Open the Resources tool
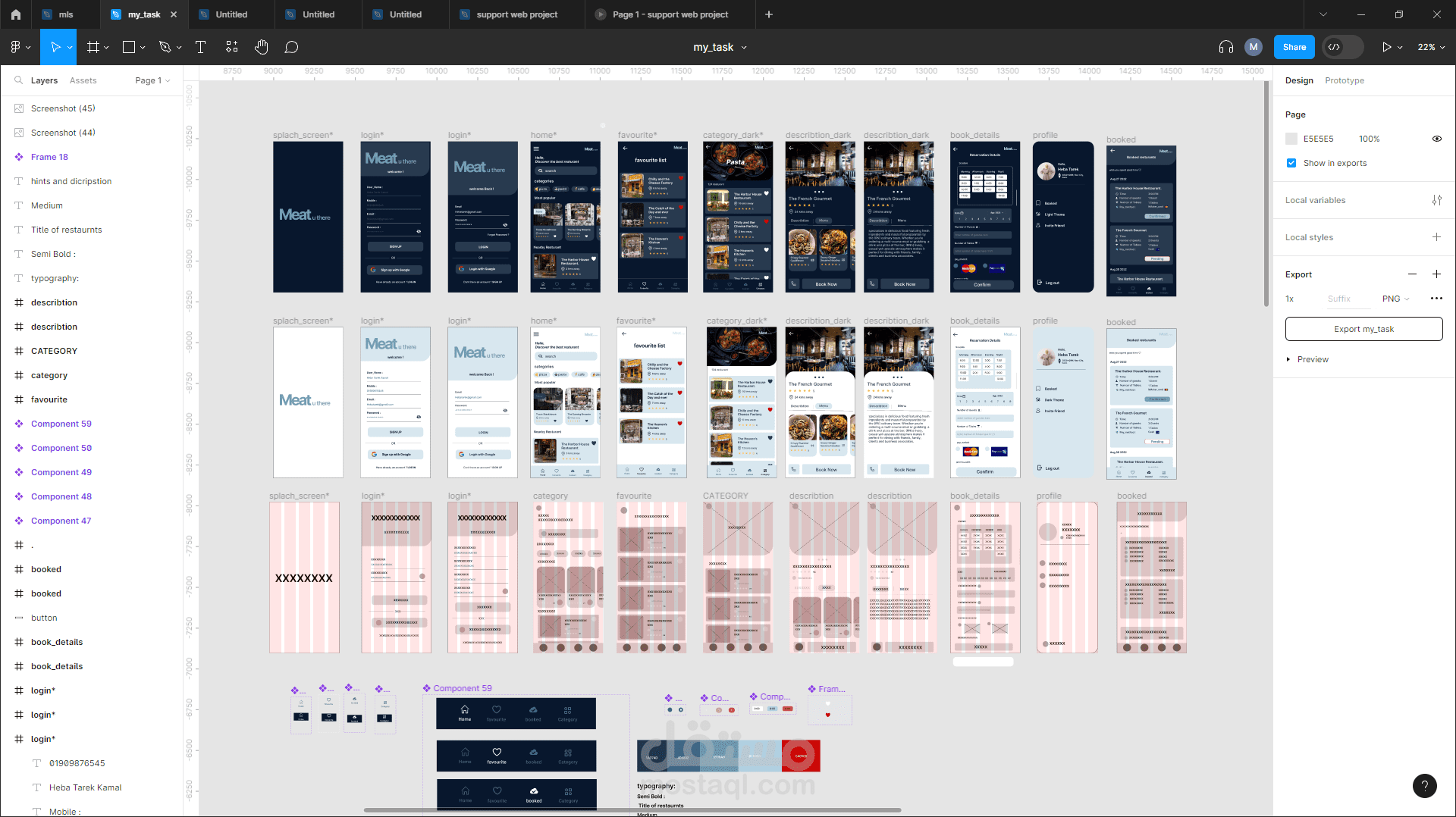This screenshot has width=1456, height=817. coord(232,47)
